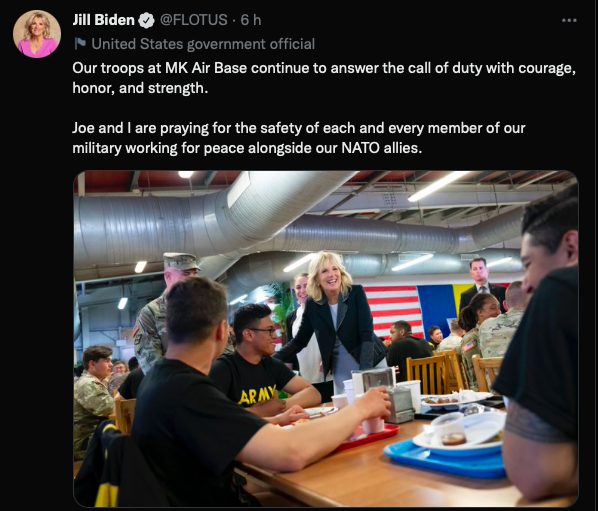Viewport: 598px width, 511px height.
Task: Click the @FLOTUS handle
Action: pyautogui.click(x=193, y=20)
